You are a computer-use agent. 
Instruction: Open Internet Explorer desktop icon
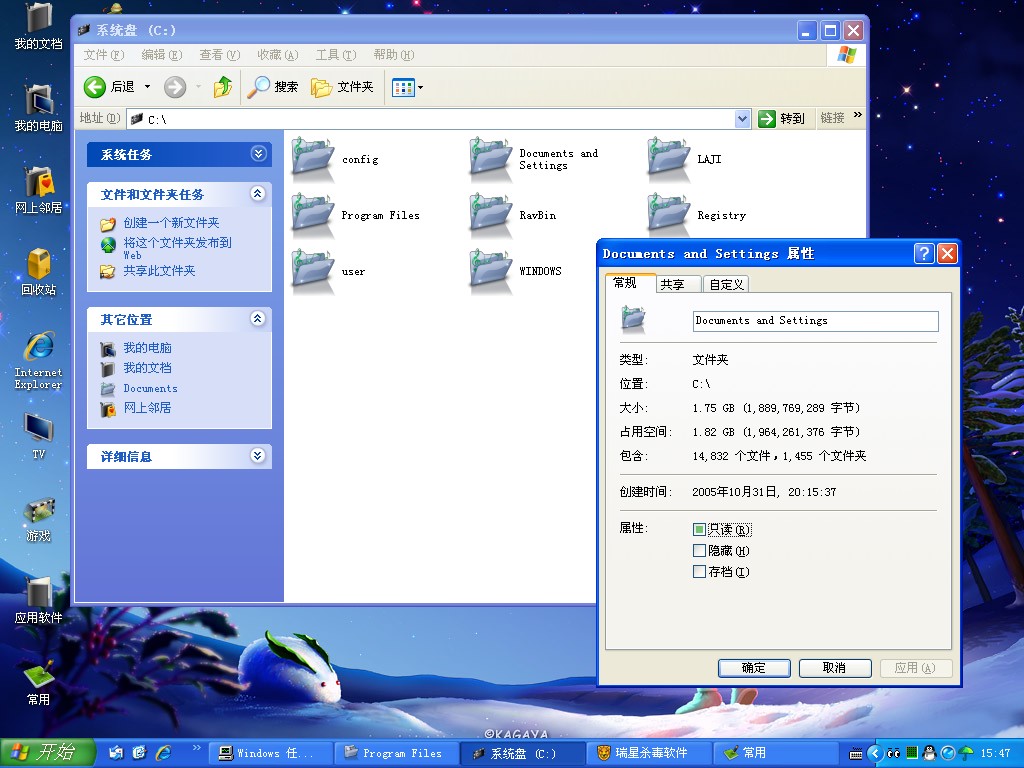tap(38, 358)
